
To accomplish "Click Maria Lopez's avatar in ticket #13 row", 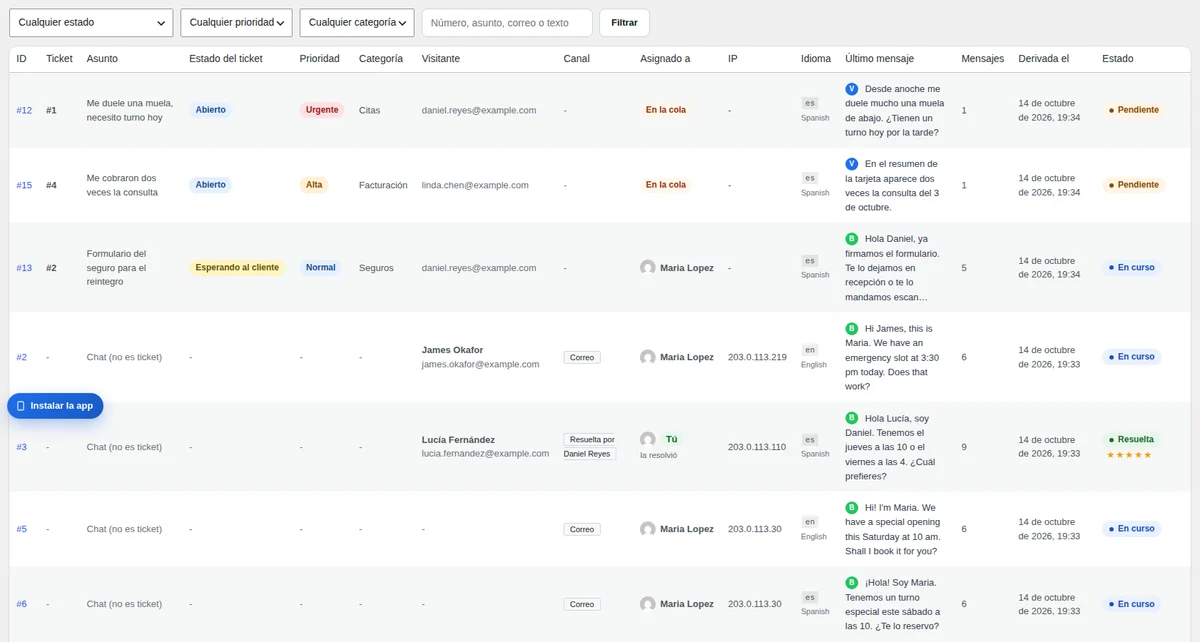I will pyautogui.click(x=648, y=268).
